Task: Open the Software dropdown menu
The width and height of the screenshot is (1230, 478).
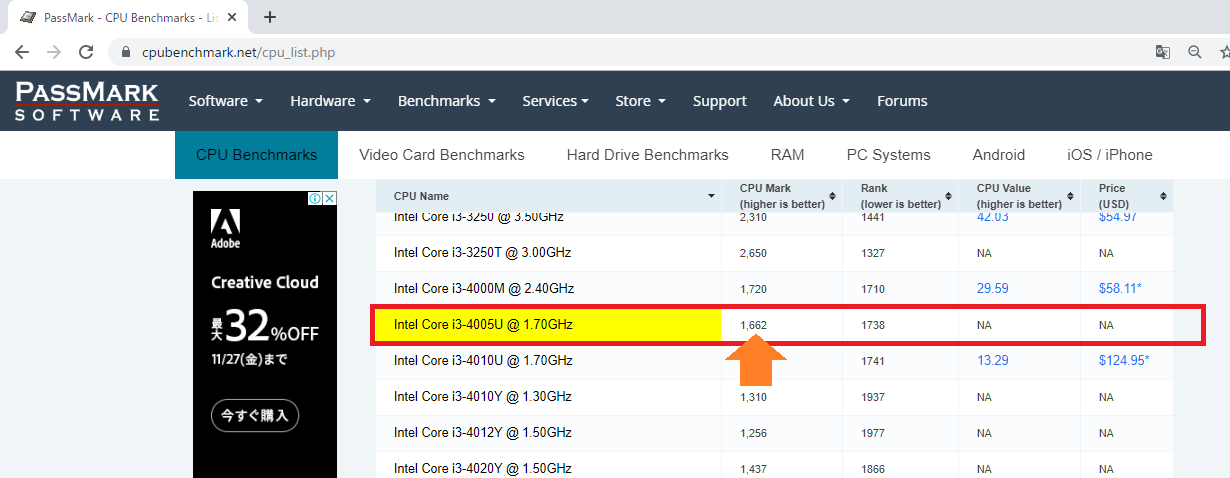Action: point(225,101)
